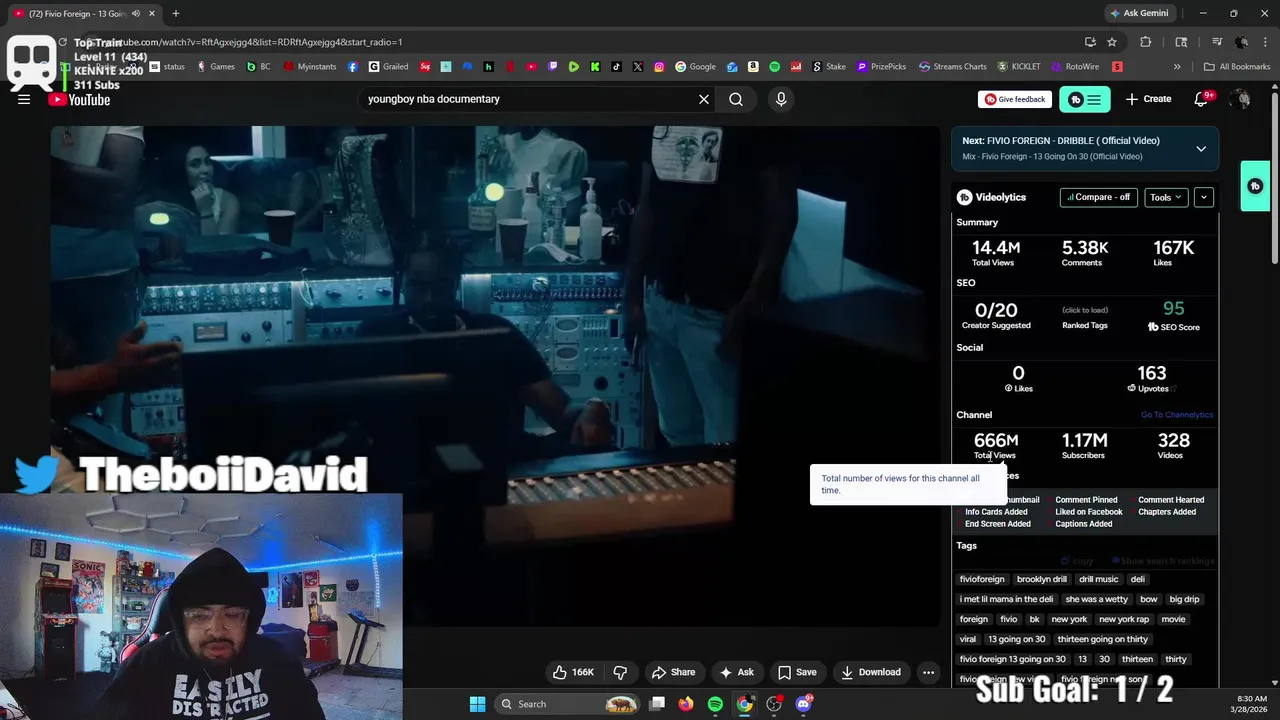The width and height of the screenshot is (1280, 720).
Task: Open the Create button
Action: coord(1148,99)
